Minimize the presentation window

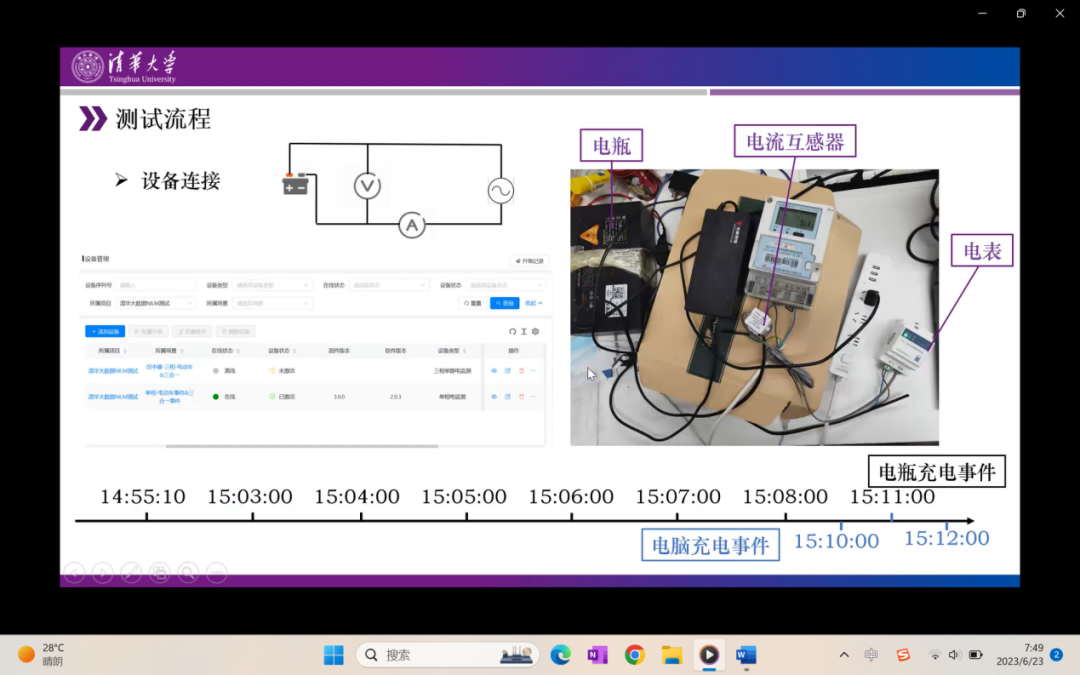click(982, 13)
